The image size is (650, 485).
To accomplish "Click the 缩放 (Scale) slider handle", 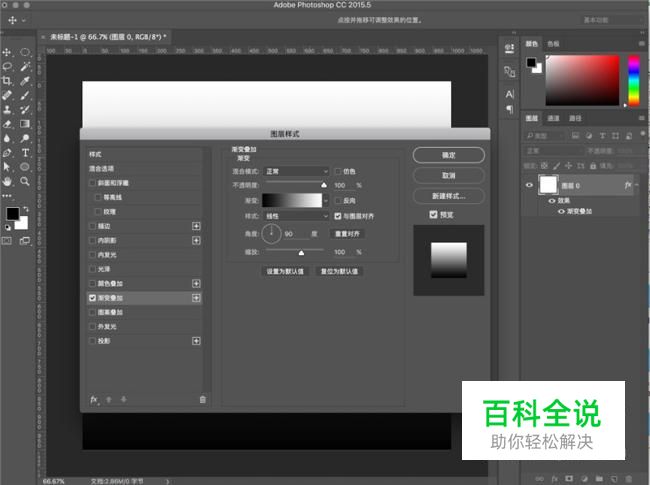I will 301,252.
